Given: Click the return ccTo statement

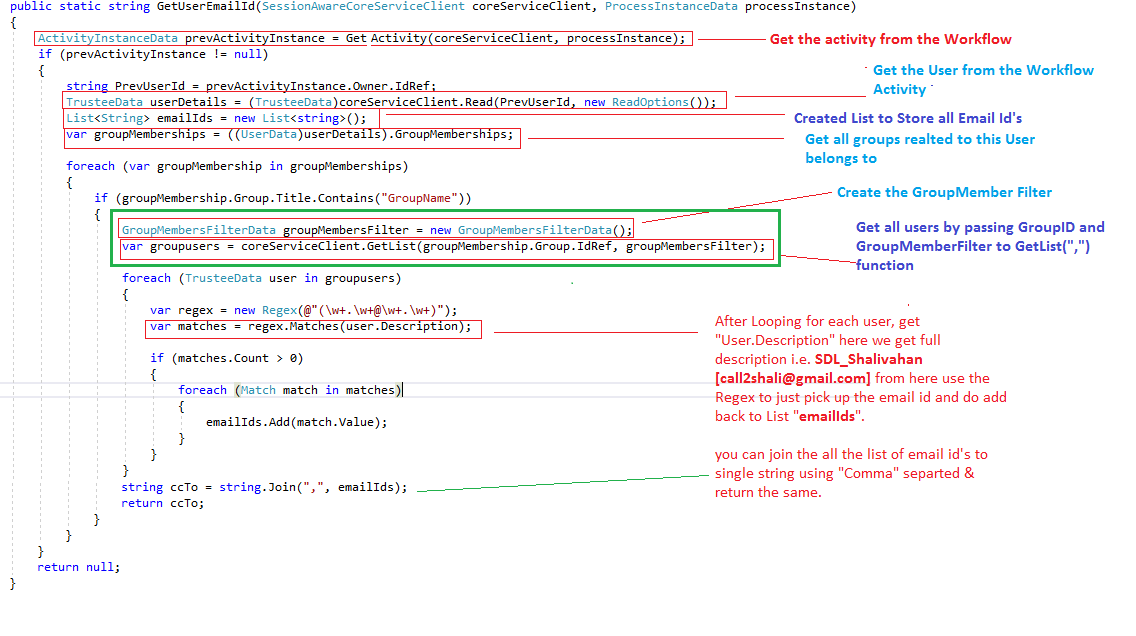Looking at the screenshot, I should pos(163,503).
